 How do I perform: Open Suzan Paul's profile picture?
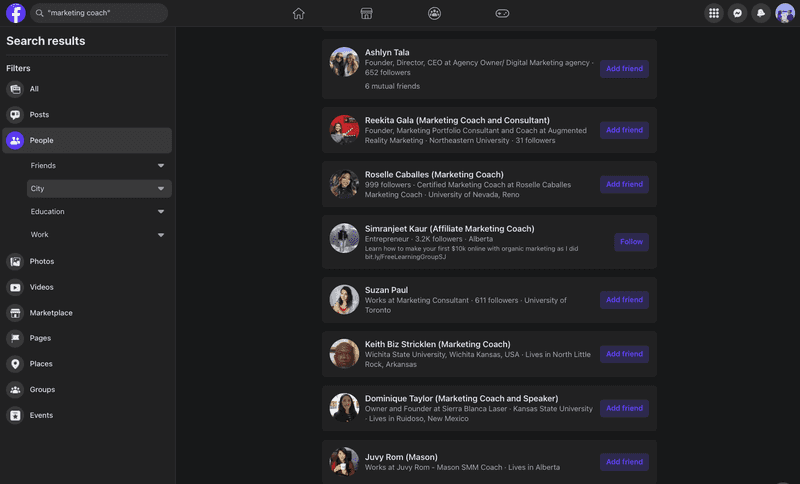pyautogui.click(x=344, y=299)
